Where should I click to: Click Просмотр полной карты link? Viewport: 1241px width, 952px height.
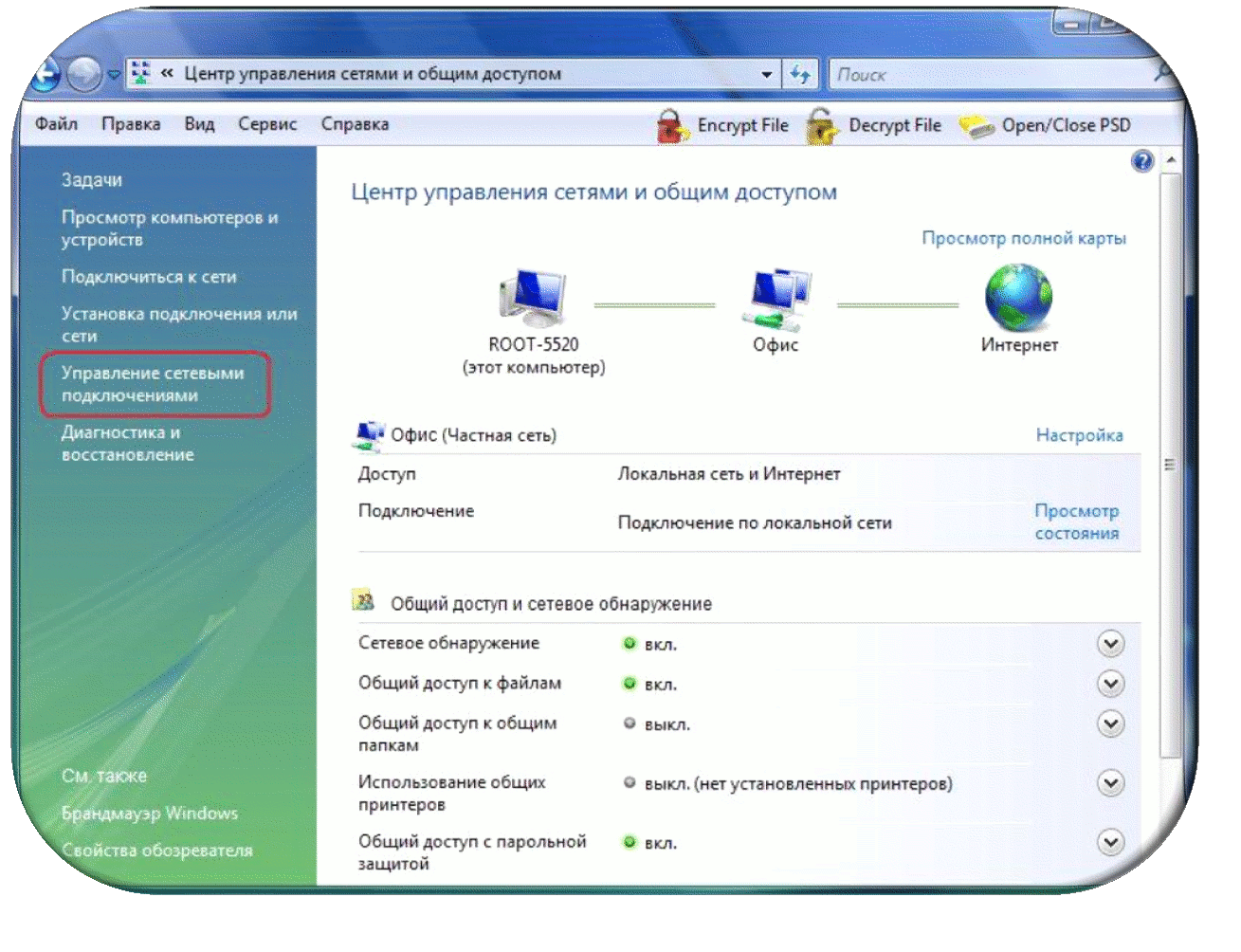point(1024,238)
